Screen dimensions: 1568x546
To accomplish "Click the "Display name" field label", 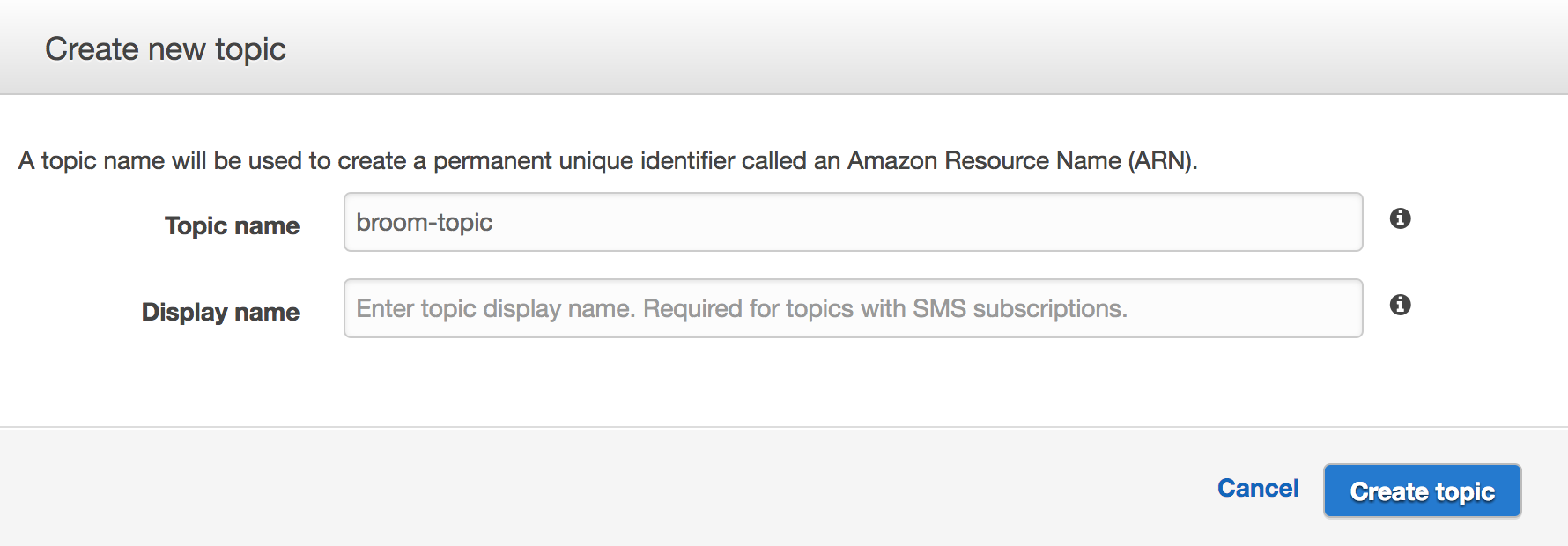I will 220,312.
